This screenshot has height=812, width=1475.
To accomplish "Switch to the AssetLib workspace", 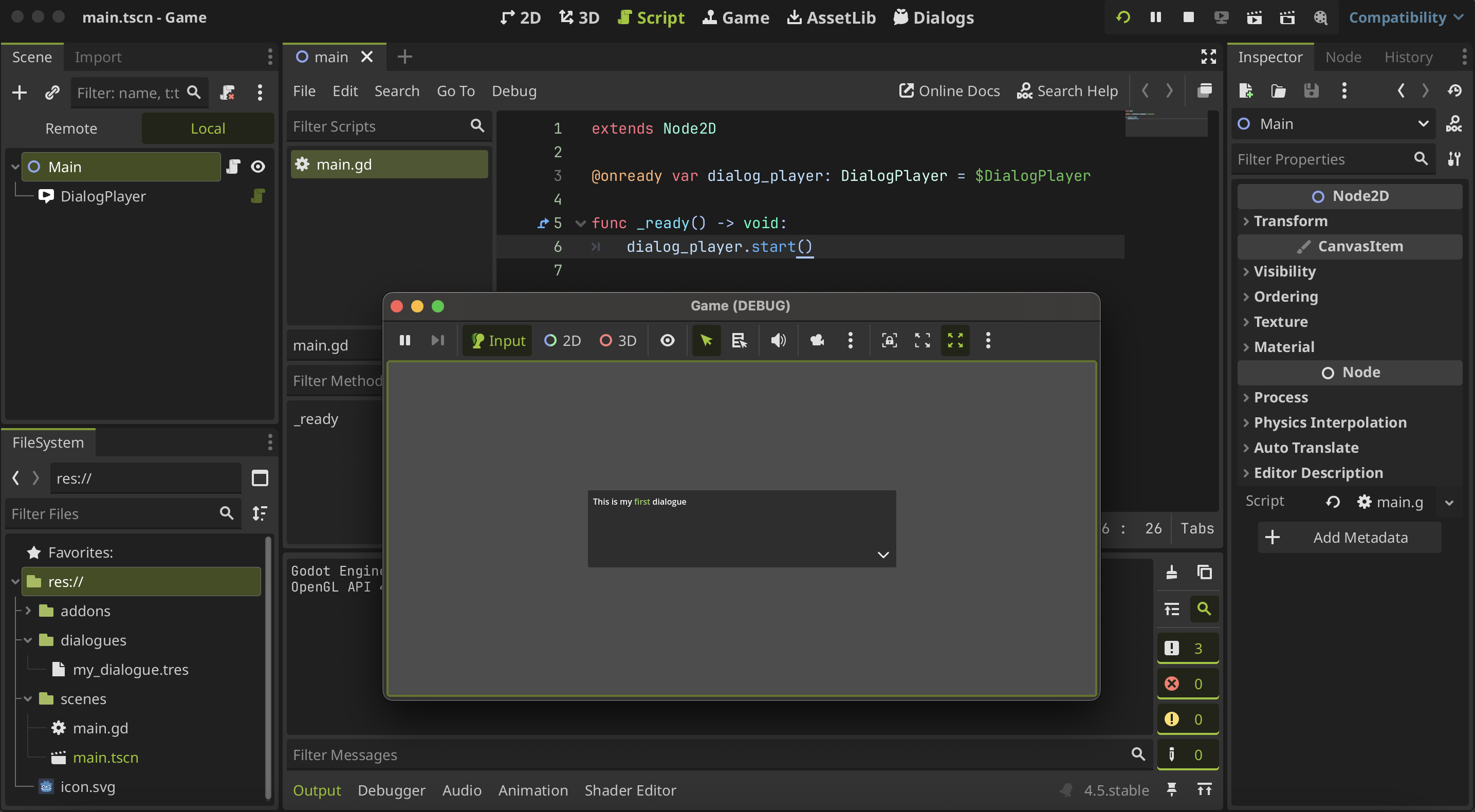I will [831, 17].
